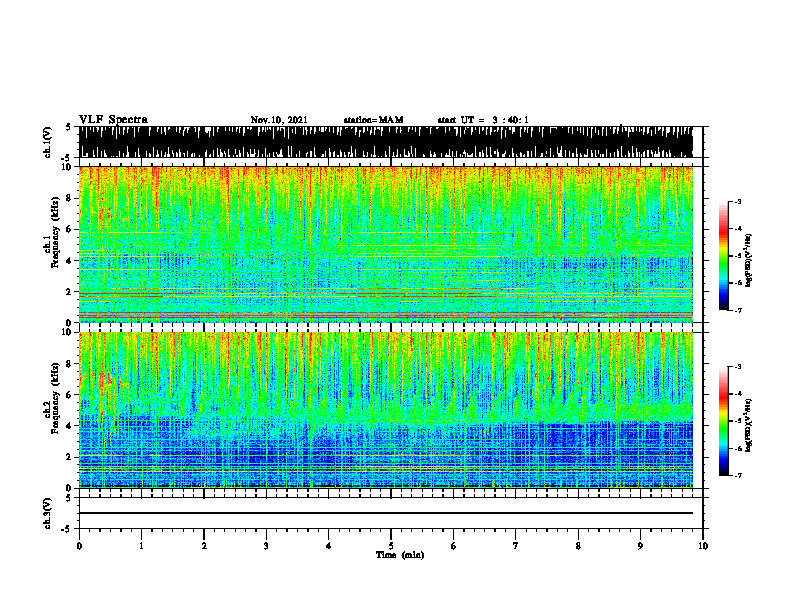
Task: Click the ch.1 colorbar "-7" bottom tick value
Action: point(737,310)
